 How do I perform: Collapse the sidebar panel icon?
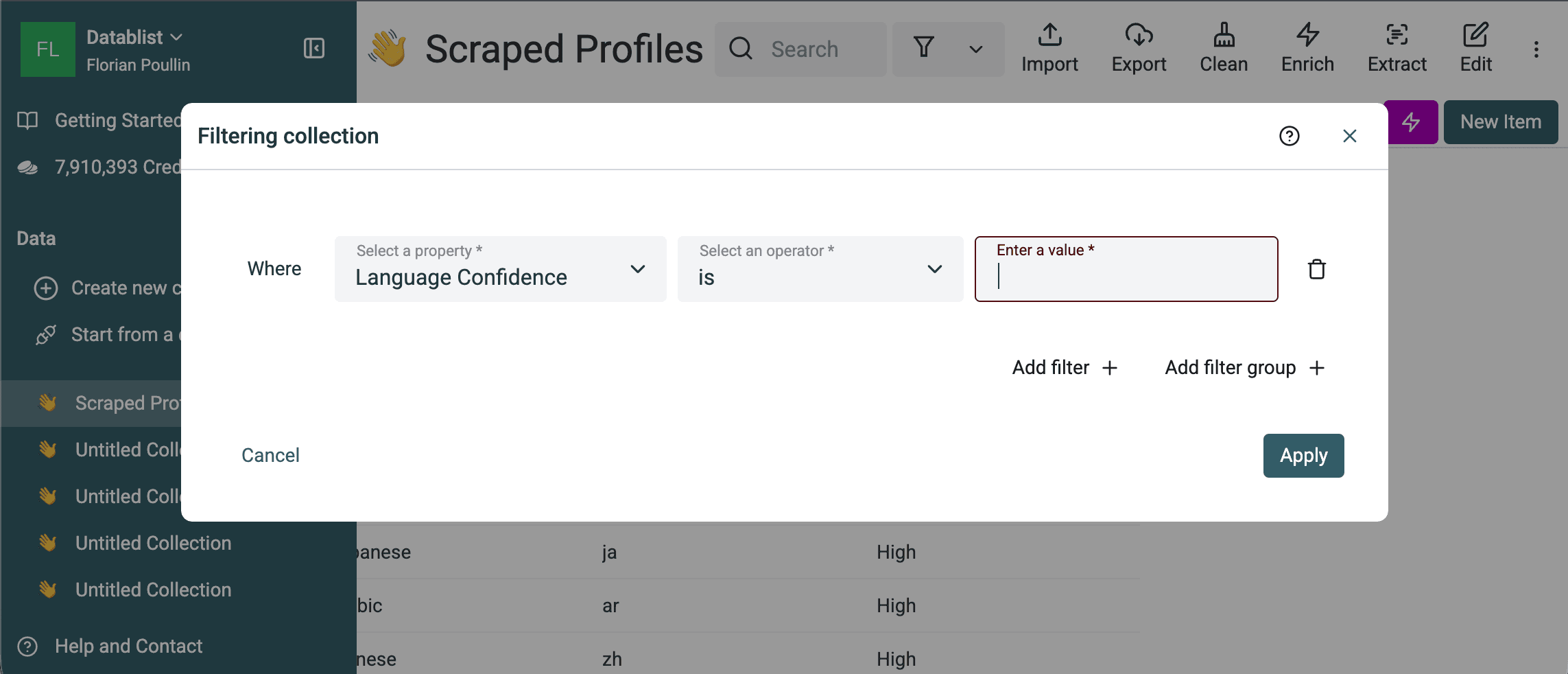pos(313,49)
